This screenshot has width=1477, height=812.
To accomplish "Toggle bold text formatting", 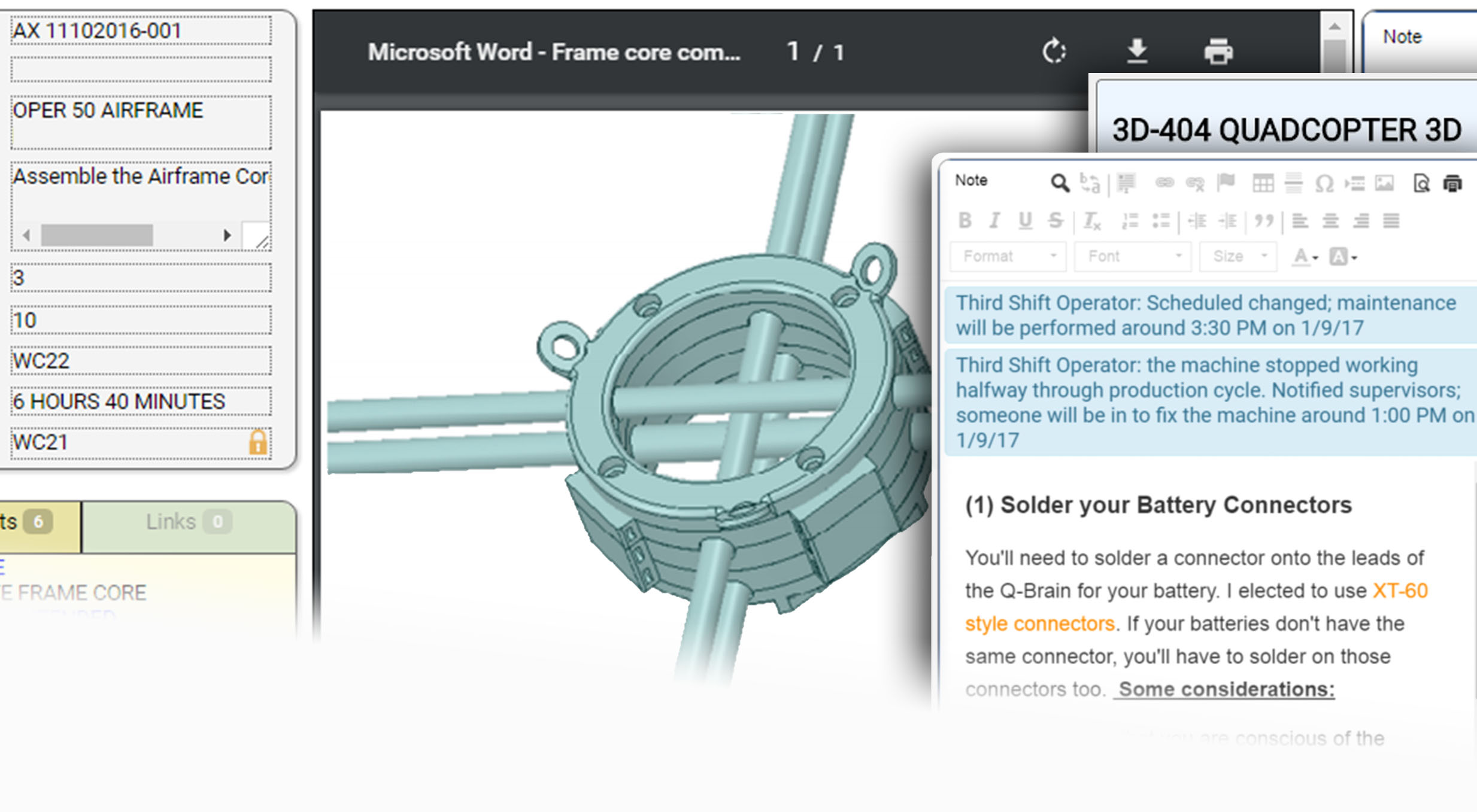I will [965, 221].
